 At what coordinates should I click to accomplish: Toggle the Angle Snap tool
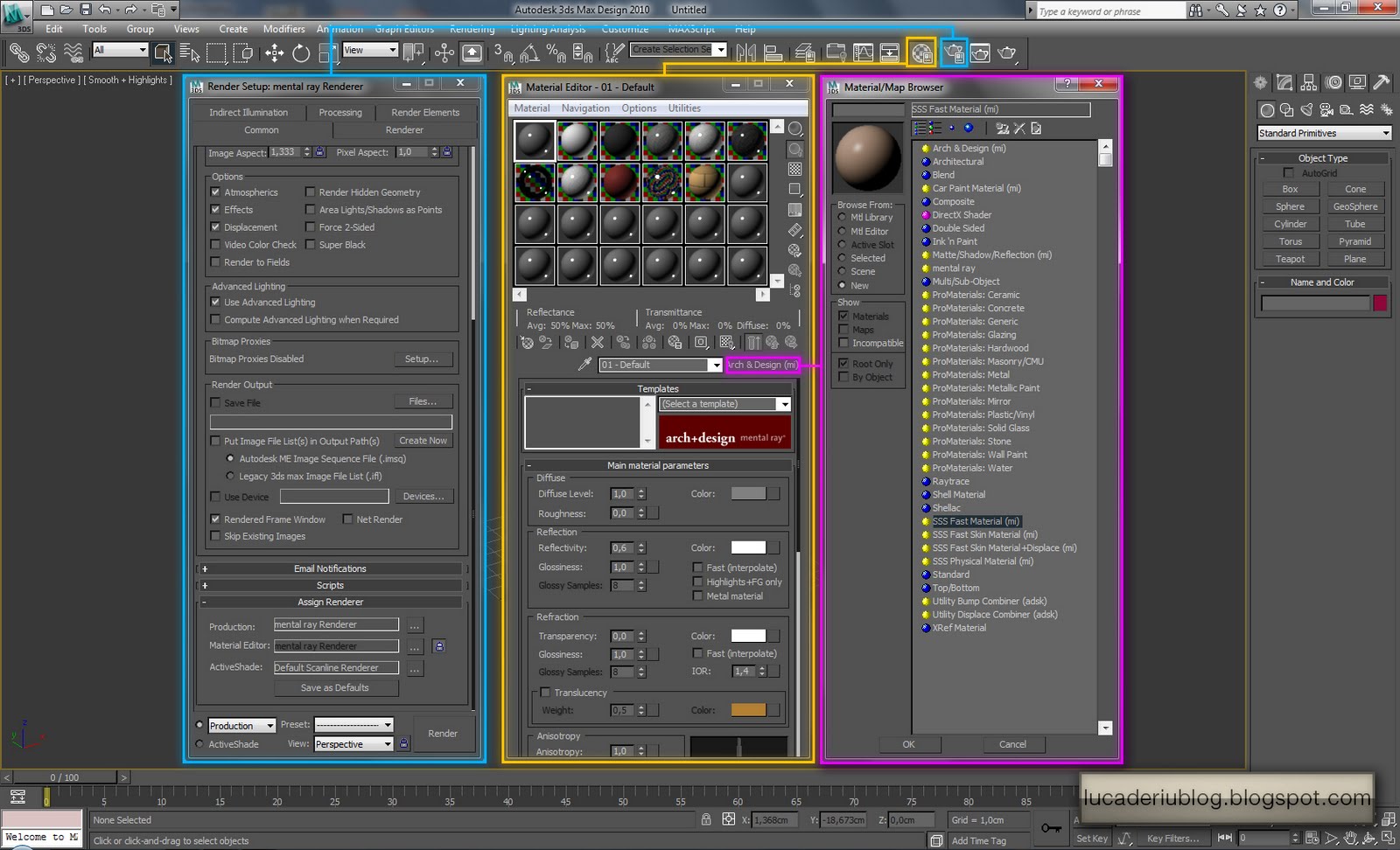528,53
